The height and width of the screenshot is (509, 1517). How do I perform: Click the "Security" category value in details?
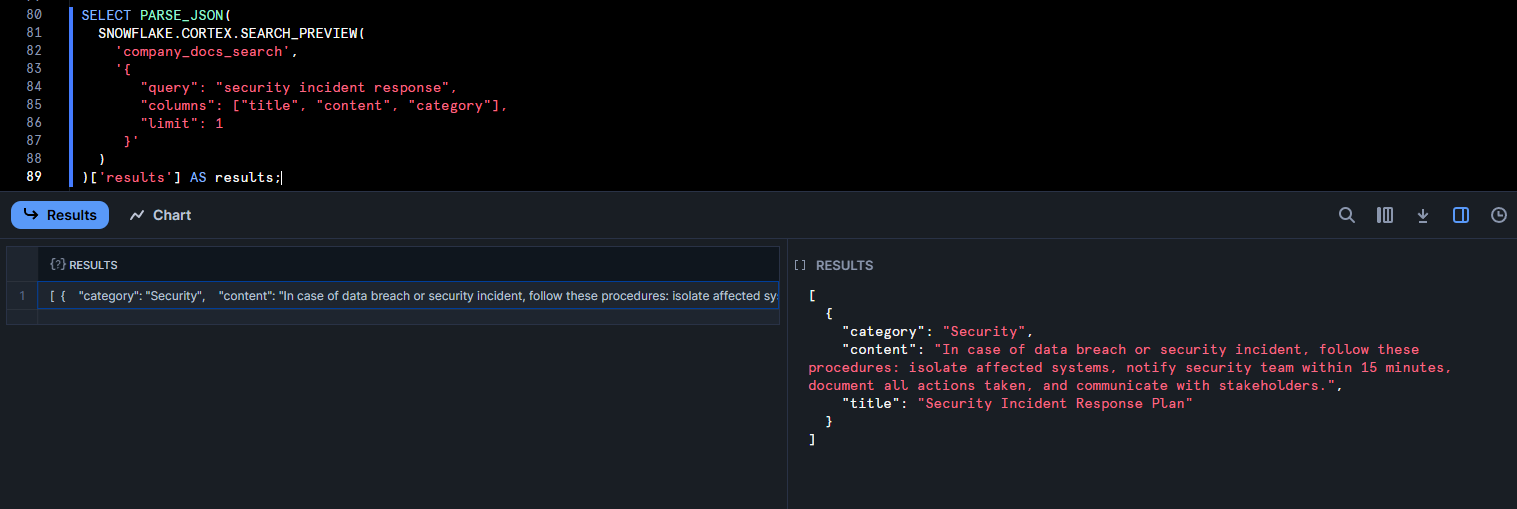point(985,331)
